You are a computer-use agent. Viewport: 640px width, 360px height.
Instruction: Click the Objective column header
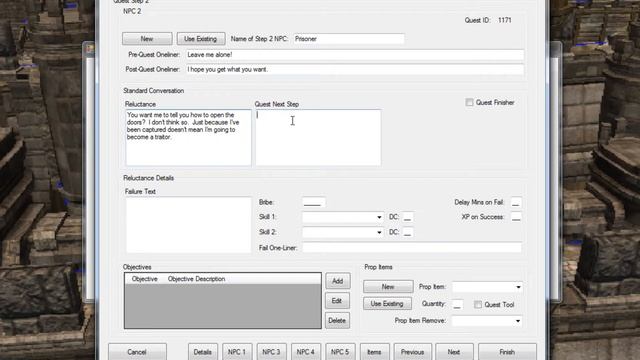(x=144, y=279)
